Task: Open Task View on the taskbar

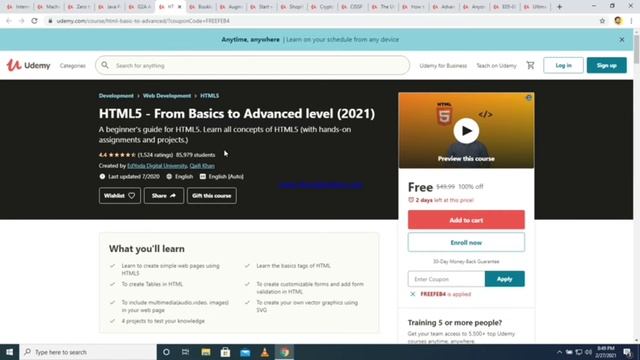Action: [x=185, y=352]
